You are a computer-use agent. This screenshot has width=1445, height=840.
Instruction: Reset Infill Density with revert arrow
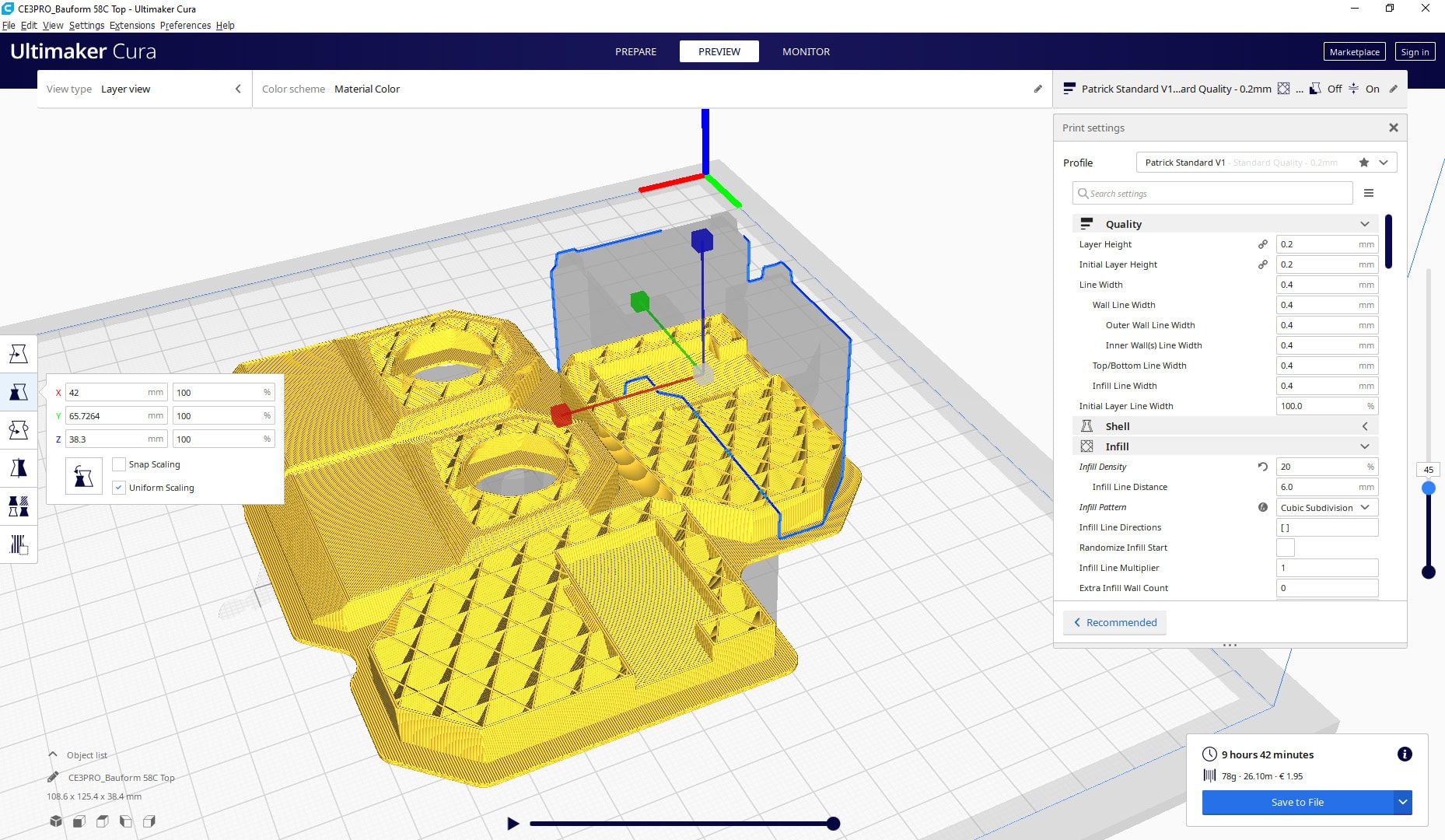tap(1263, 467)
